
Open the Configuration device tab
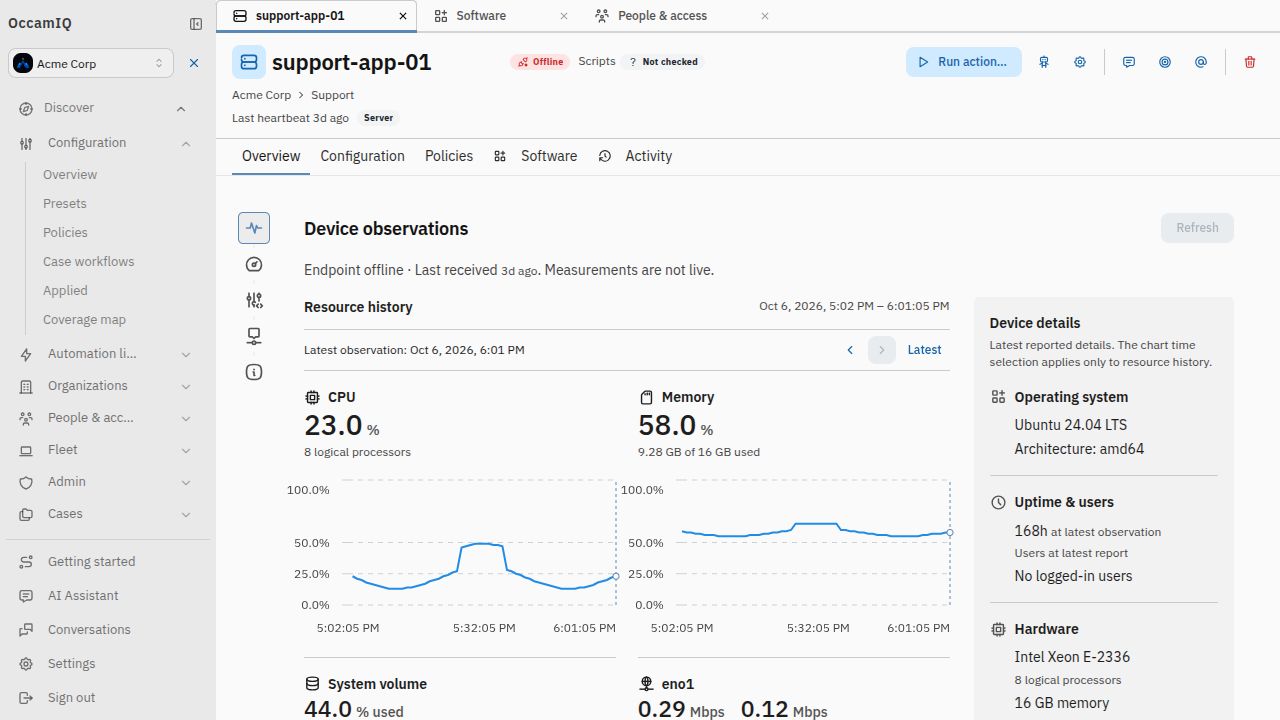pos(362,156)
